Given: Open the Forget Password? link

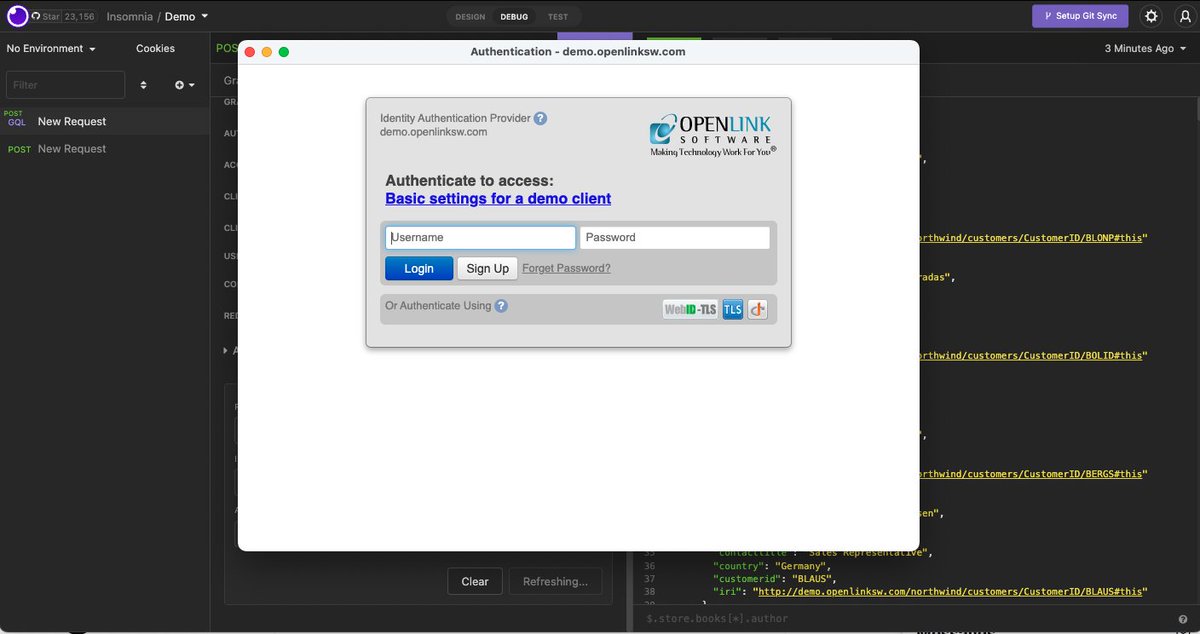Looking at the screenshot, I should pos(566,268).
